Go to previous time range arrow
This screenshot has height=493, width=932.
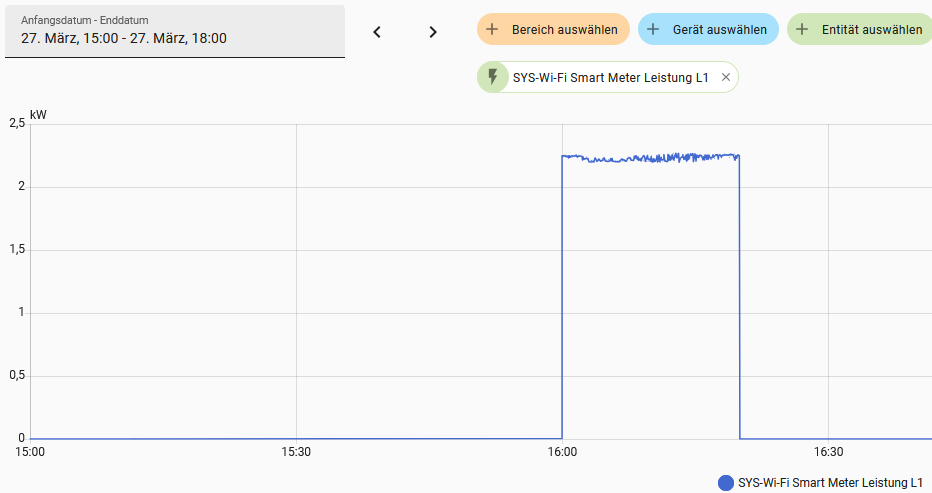377,32
